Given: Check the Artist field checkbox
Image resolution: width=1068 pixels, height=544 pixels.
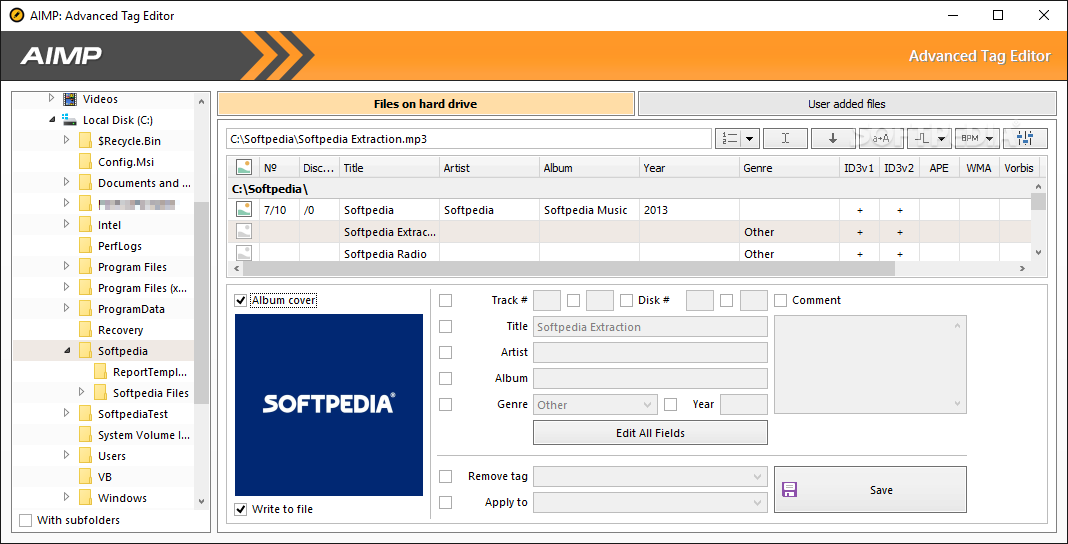Looking at the screenshot, I should pyautogui.click(x=445, y=353).
